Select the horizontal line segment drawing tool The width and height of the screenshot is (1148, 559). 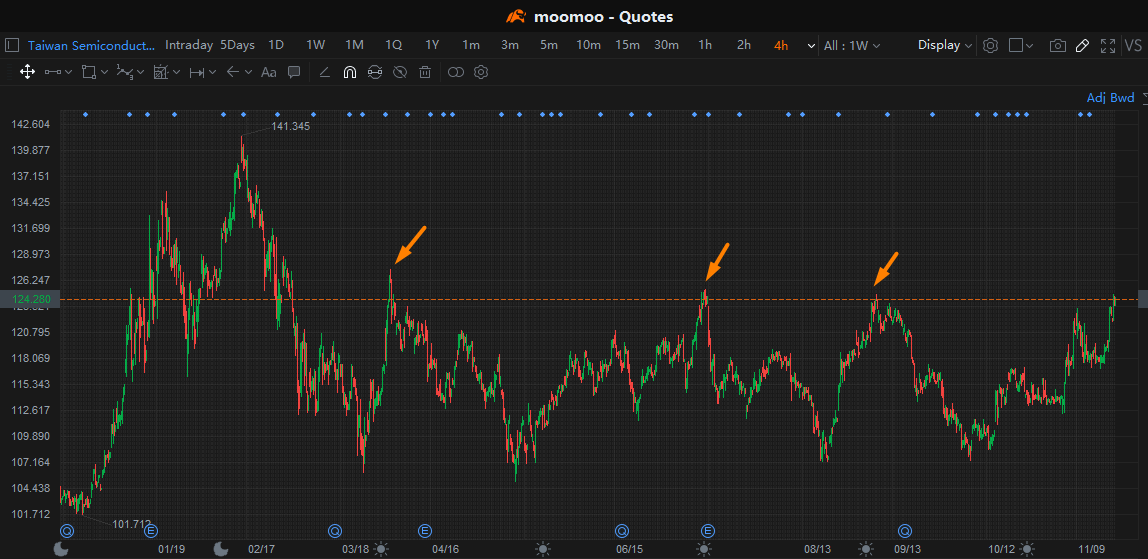click(53, 72)
